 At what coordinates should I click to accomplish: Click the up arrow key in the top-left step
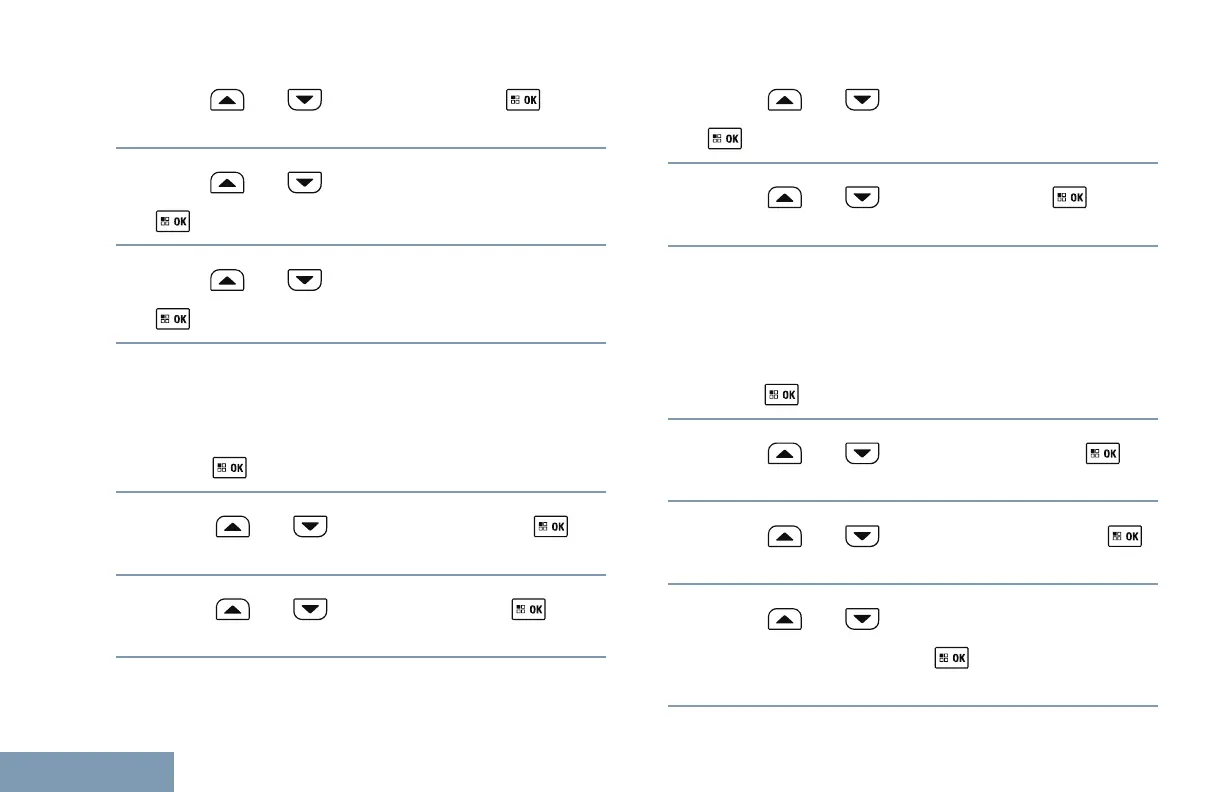click(x=228, y=102)
